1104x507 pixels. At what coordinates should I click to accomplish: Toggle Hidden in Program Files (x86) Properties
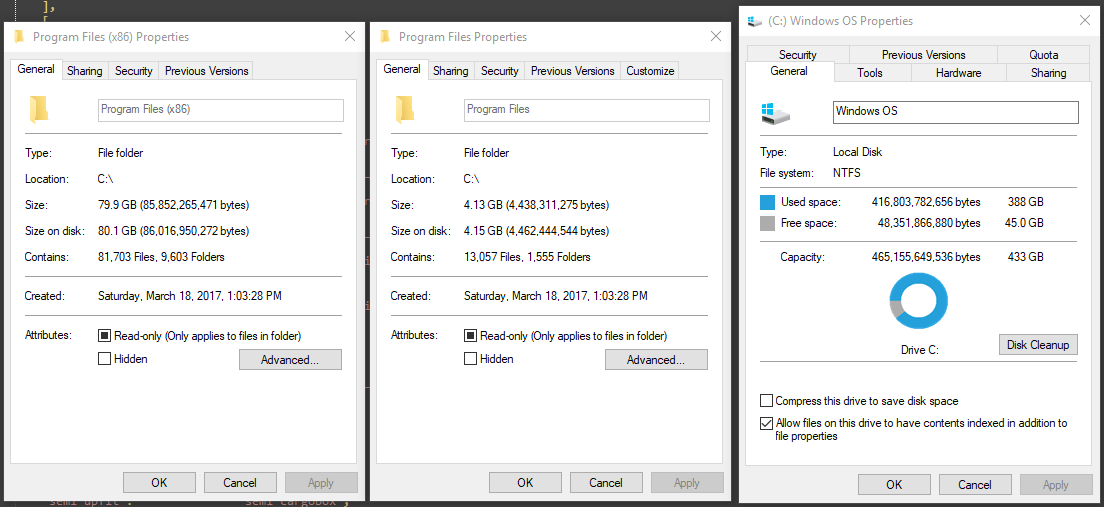coord(104,358)
